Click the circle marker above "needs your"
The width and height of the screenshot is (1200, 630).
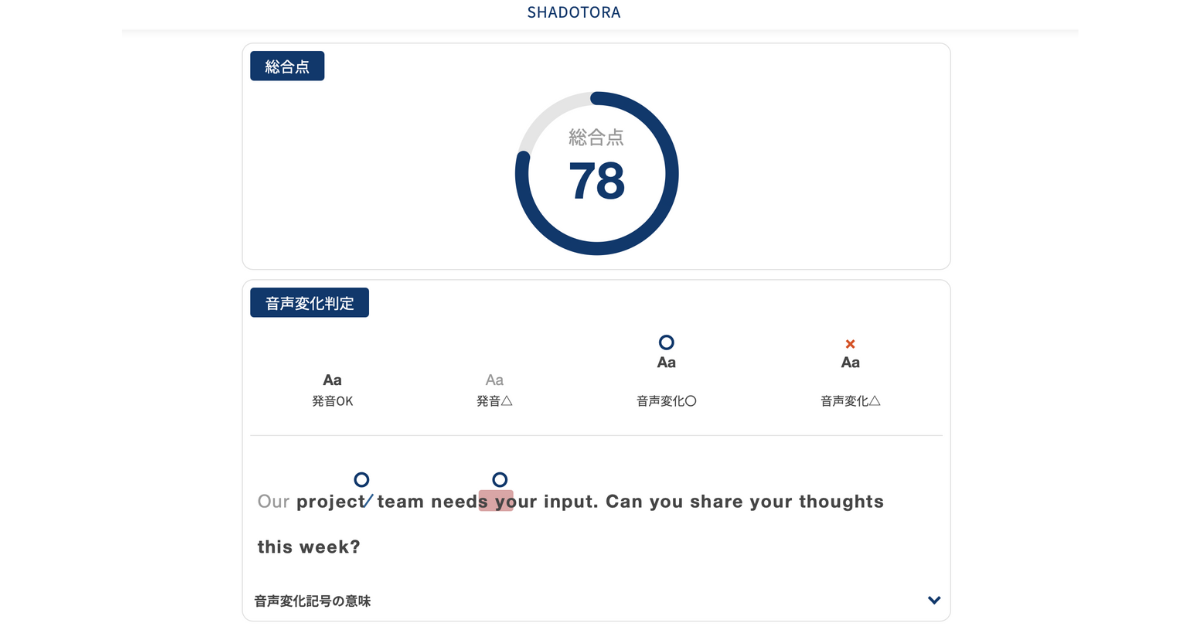pos(500,480)
